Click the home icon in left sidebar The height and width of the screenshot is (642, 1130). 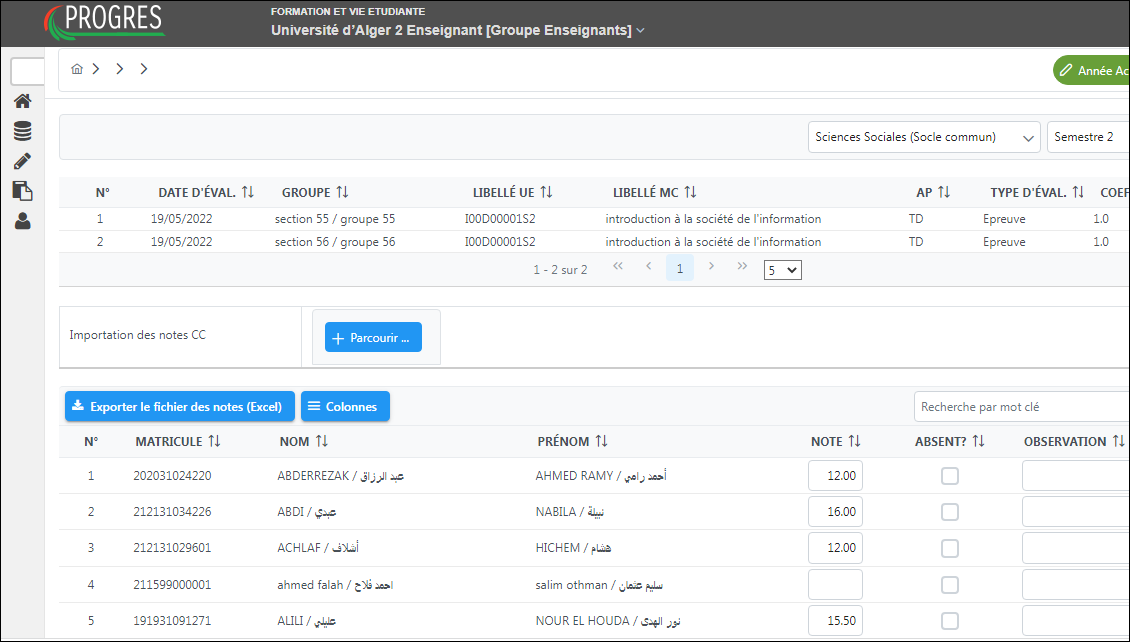tap(22, 101)
